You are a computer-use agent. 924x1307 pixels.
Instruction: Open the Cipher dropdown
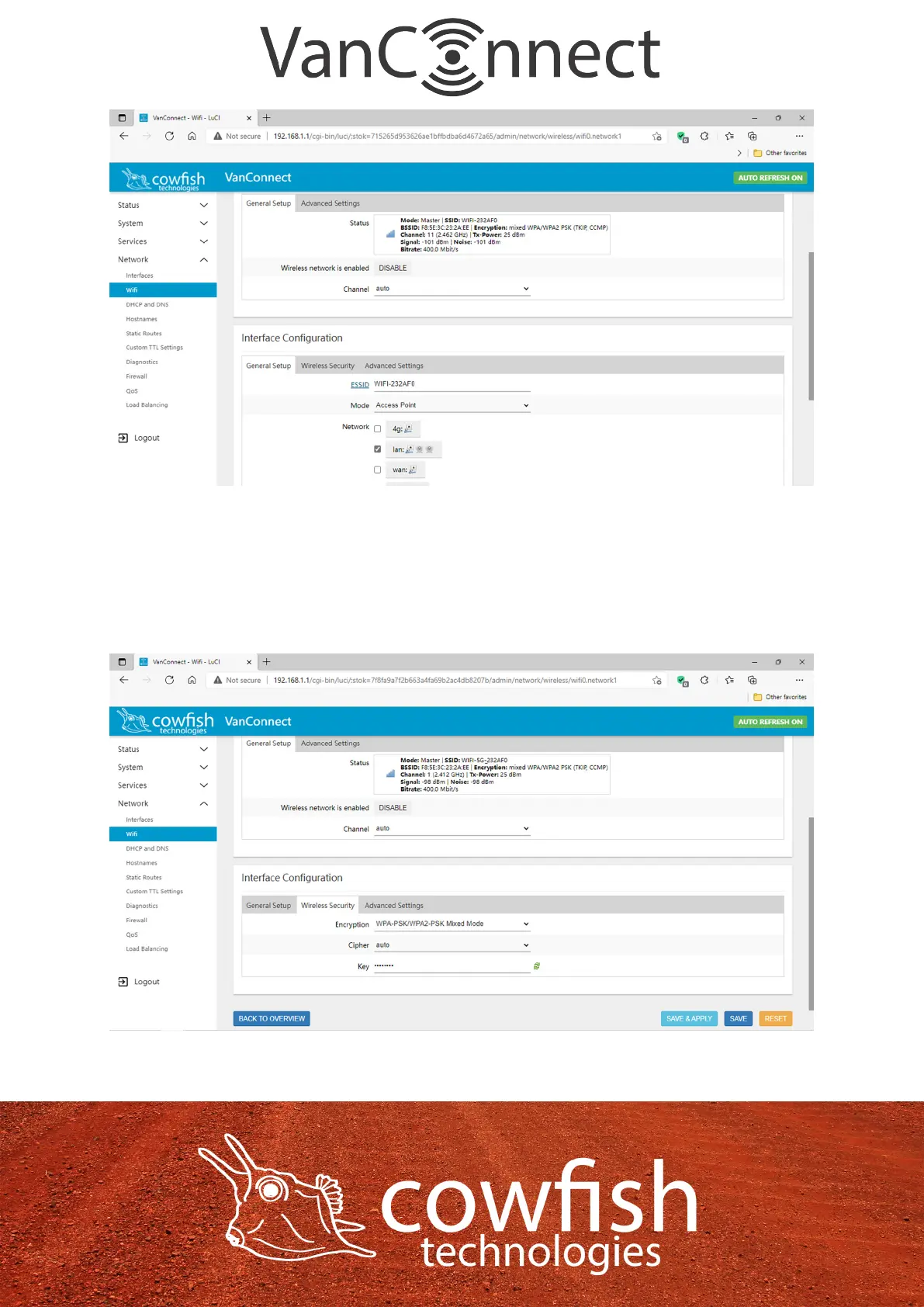click(452, 945)
